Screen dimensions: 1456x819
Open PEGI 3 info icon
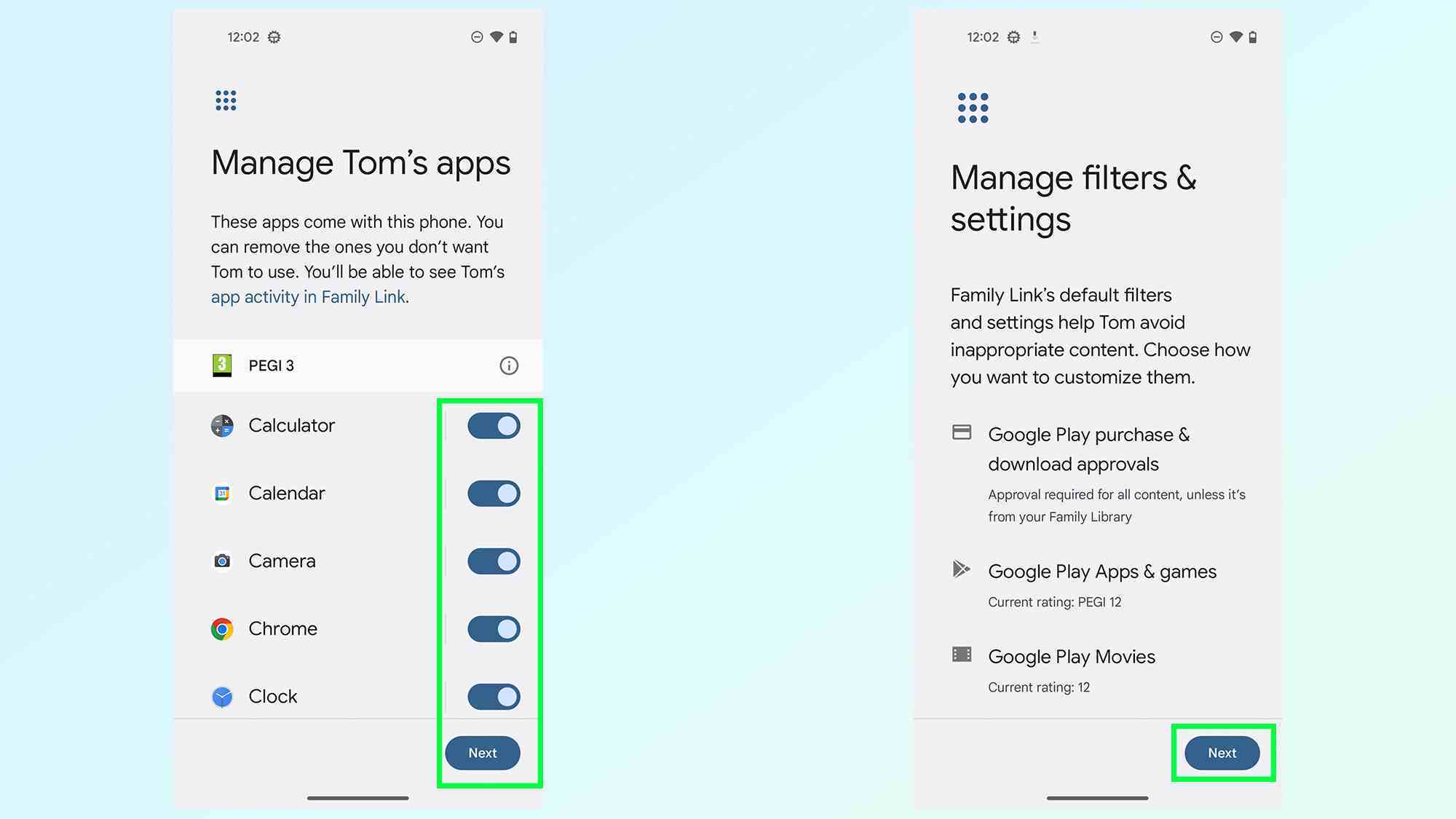pyautogui.click(x=509, y=365)
